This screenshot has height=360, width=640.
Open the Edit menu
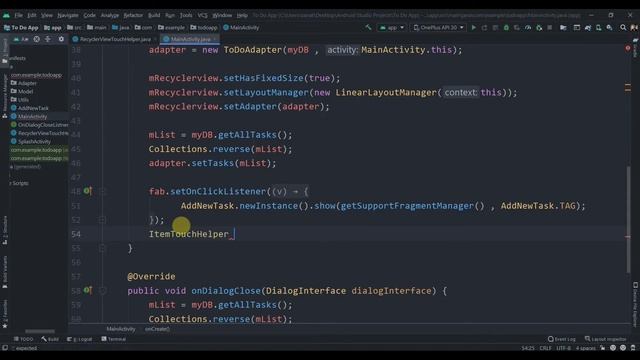point(32,15)
